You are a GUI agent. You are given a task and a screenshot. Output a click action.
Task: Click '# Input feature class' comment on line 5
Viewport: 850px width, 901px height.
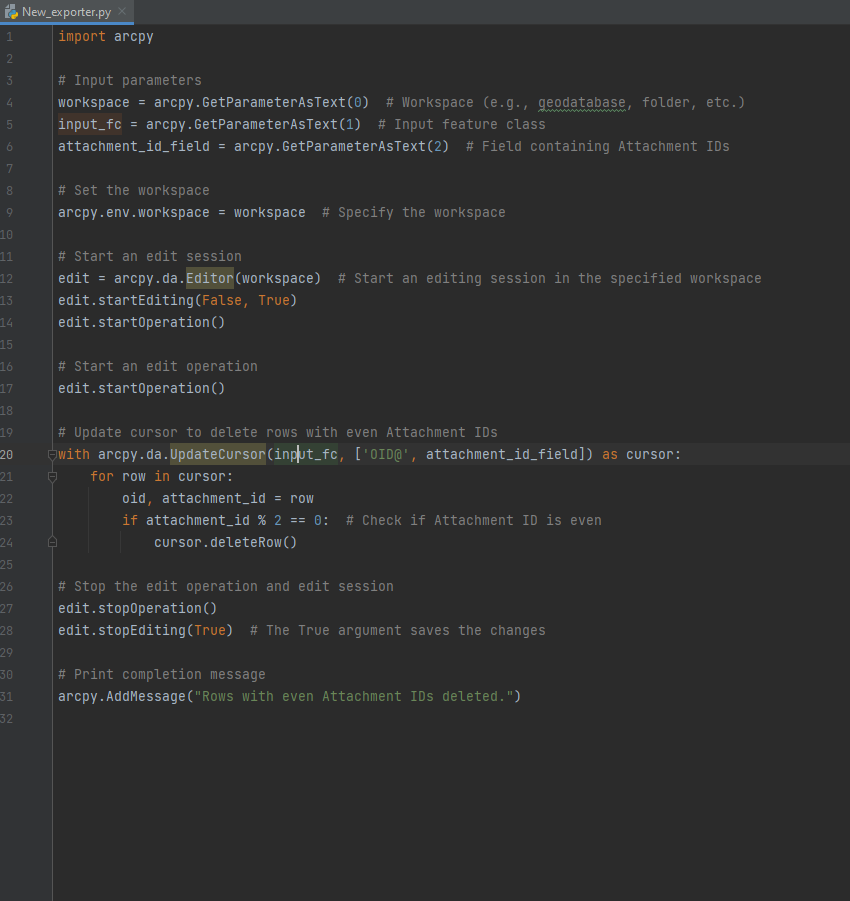[x=461, y=124]
